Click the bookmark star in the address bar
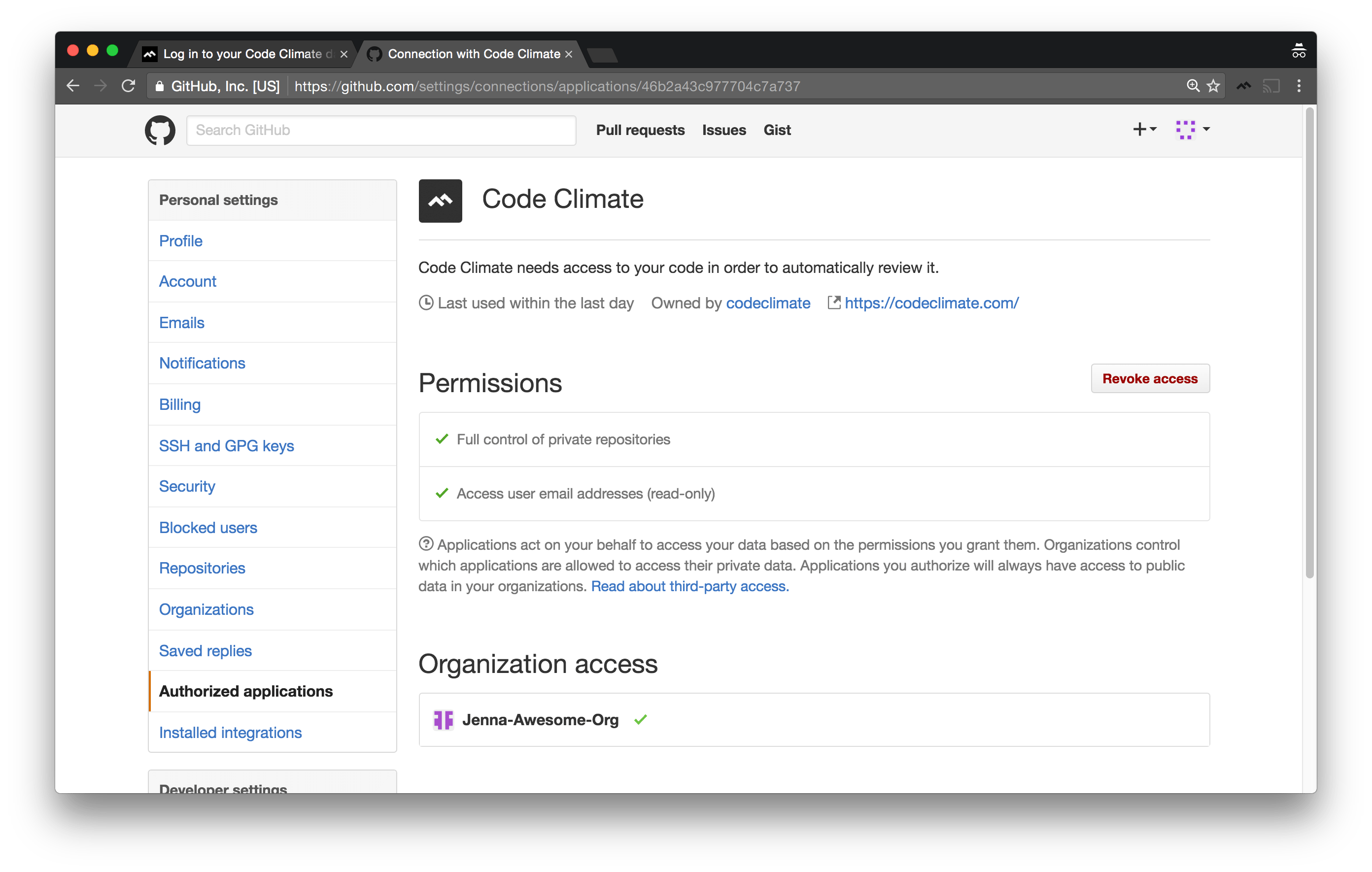This screenshot has width=1372, height=872. click(1214, 85)
